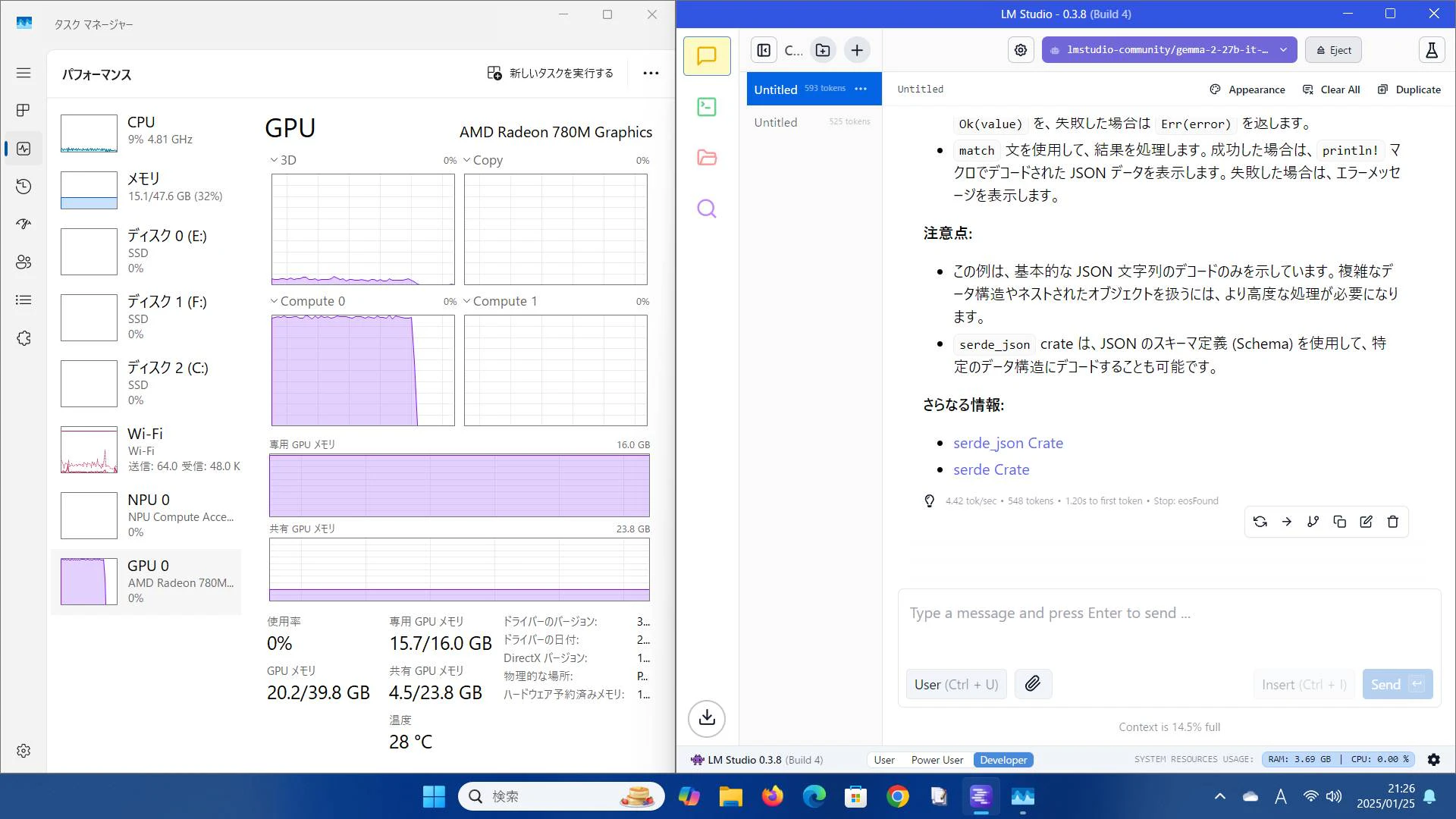1456x819 pixels.
Task: Open the Discover search view in LM Studio
Action: 707,209
